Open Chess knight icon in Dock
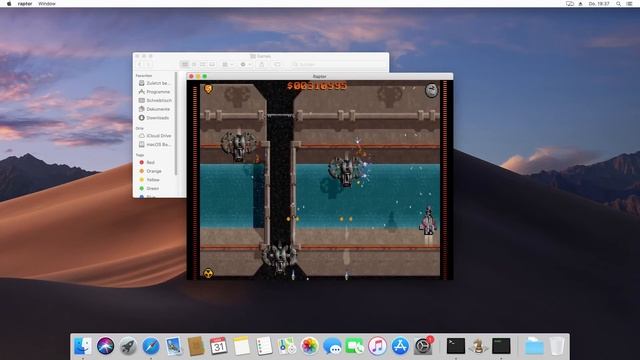Image resolution: width=640 pixels, height=360 pixels. pos(478,346)
